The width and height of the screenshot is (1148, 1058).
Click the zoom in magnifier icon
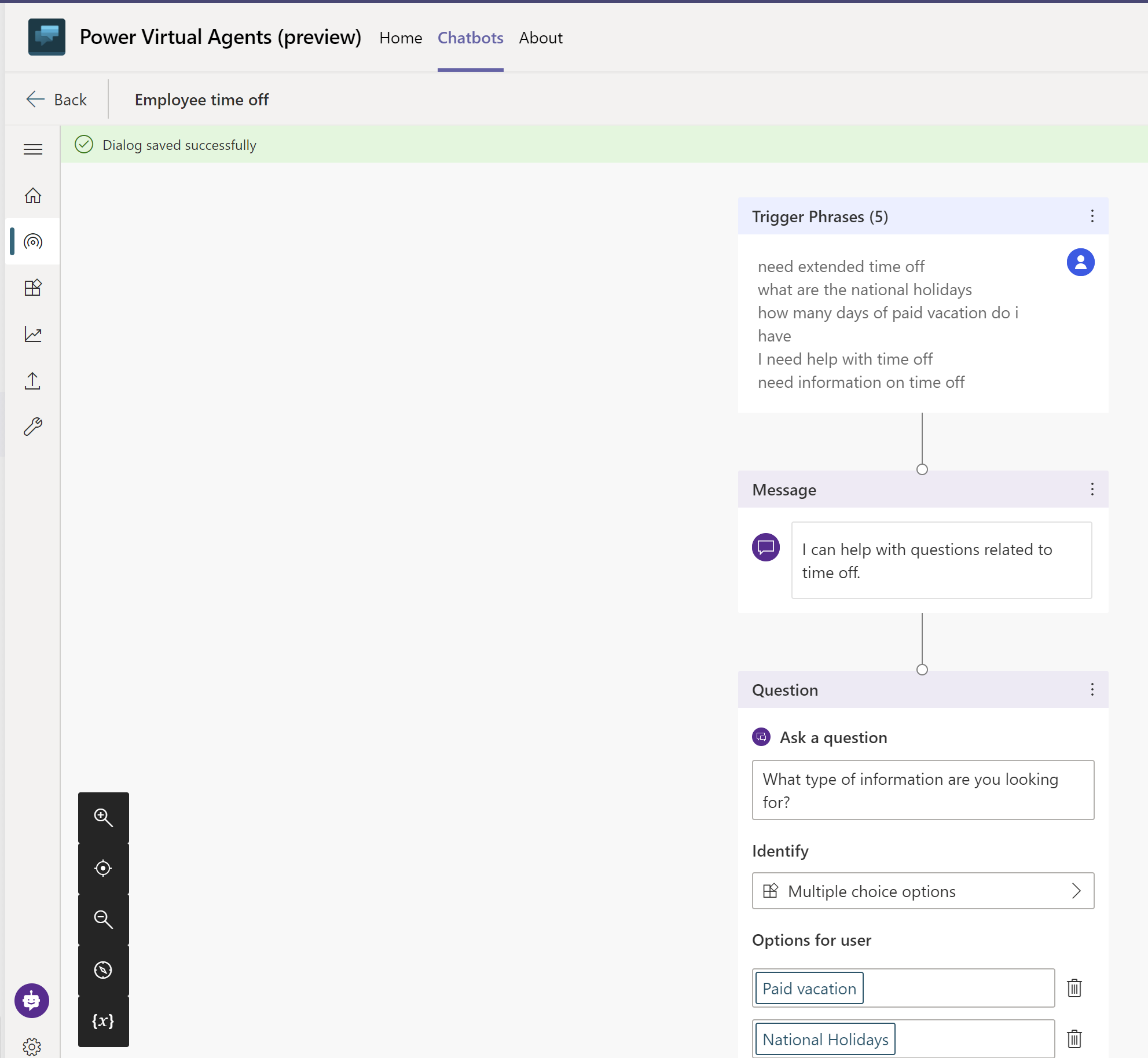[103, 817]
